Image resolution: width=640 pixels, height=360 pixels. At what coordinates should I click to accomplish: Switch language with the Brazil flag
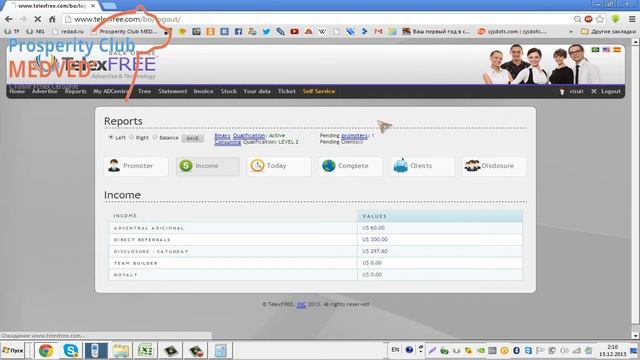click(x=596, y=50)
